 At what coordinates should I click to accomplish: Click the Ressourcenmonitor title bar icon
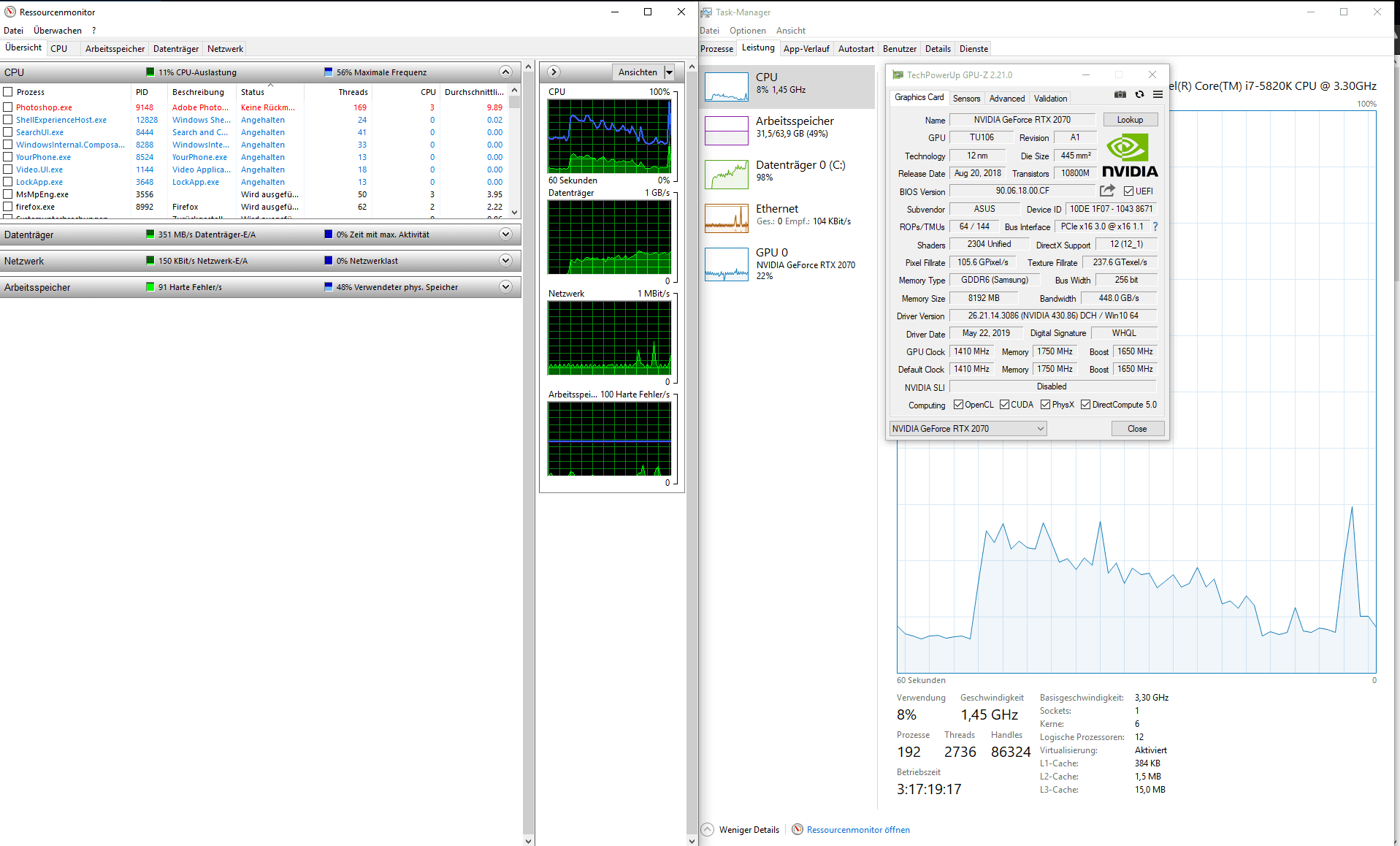click(x=10, y=12)
